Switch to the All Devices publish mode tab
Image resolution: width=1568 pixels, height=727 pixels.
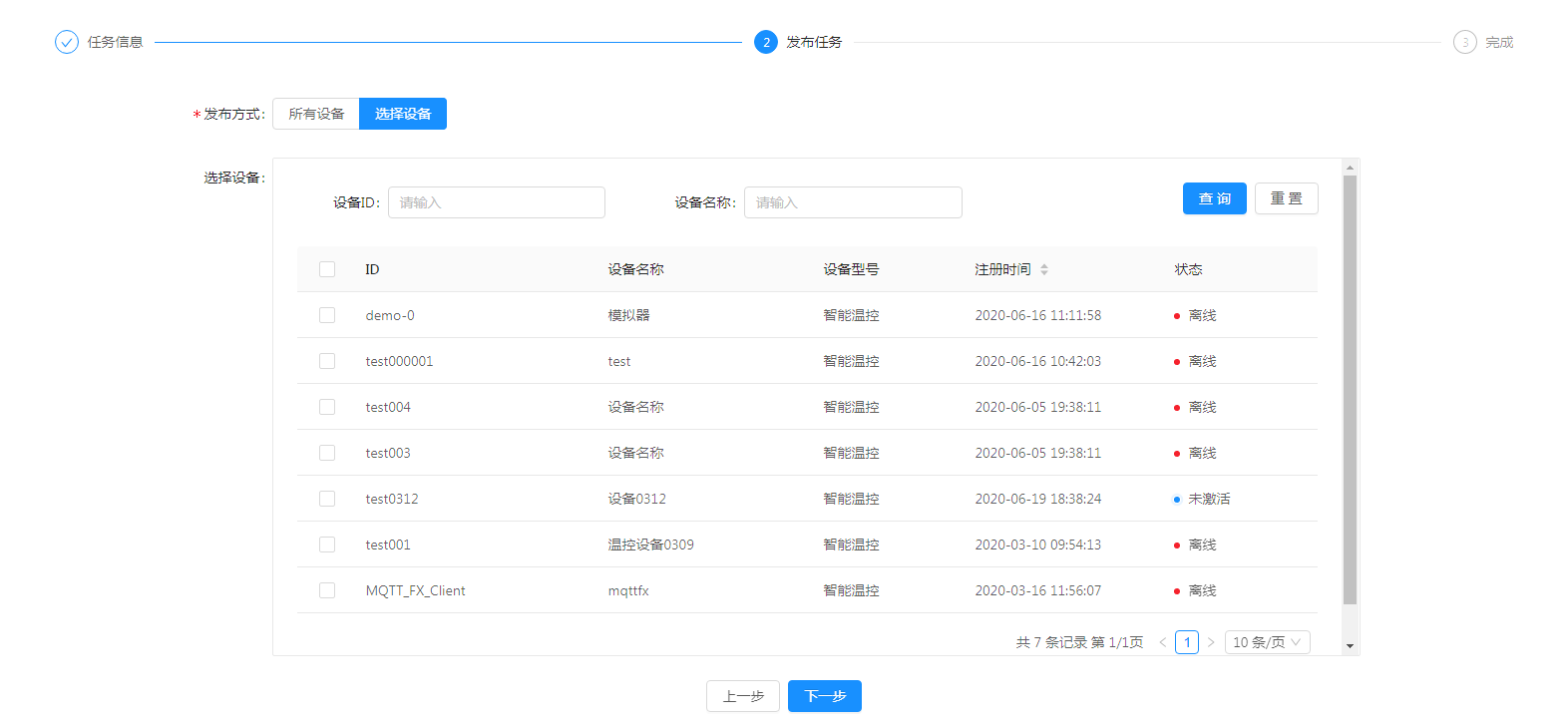pyautogui.click(x=316, y=114)
